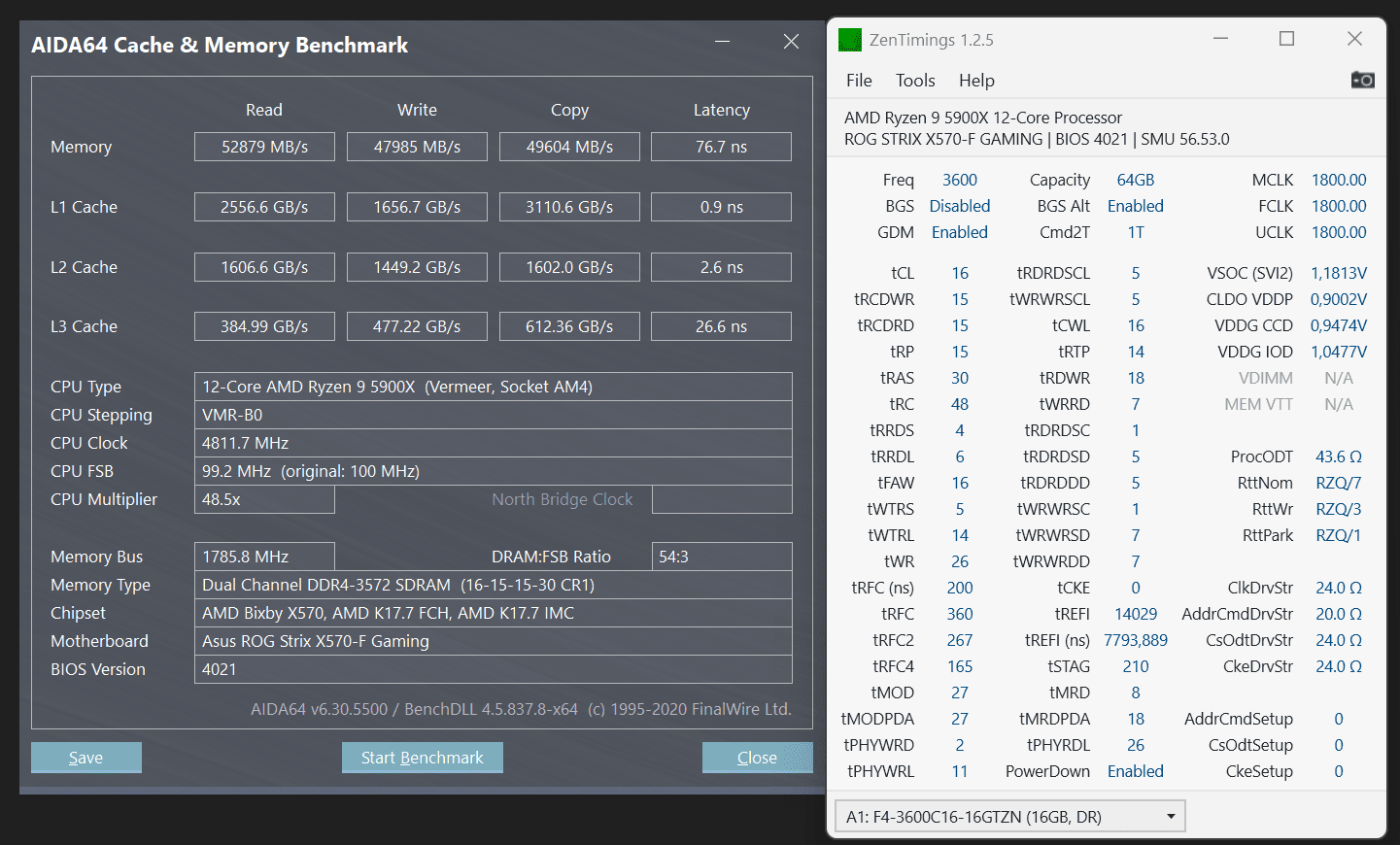
Task: Click the Chipset field AMD Bixby X570
Action: [494, 613]
